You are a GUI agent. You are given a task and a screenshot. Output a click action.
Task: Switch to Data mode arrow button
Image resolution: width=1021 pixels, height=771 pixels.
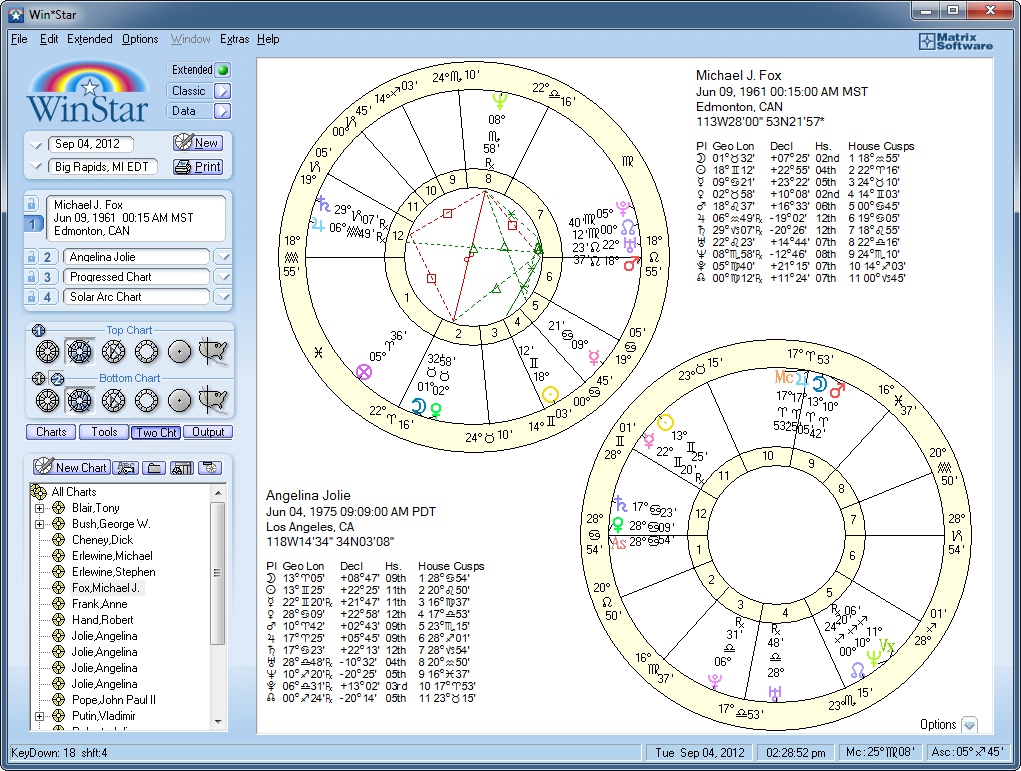223,111
